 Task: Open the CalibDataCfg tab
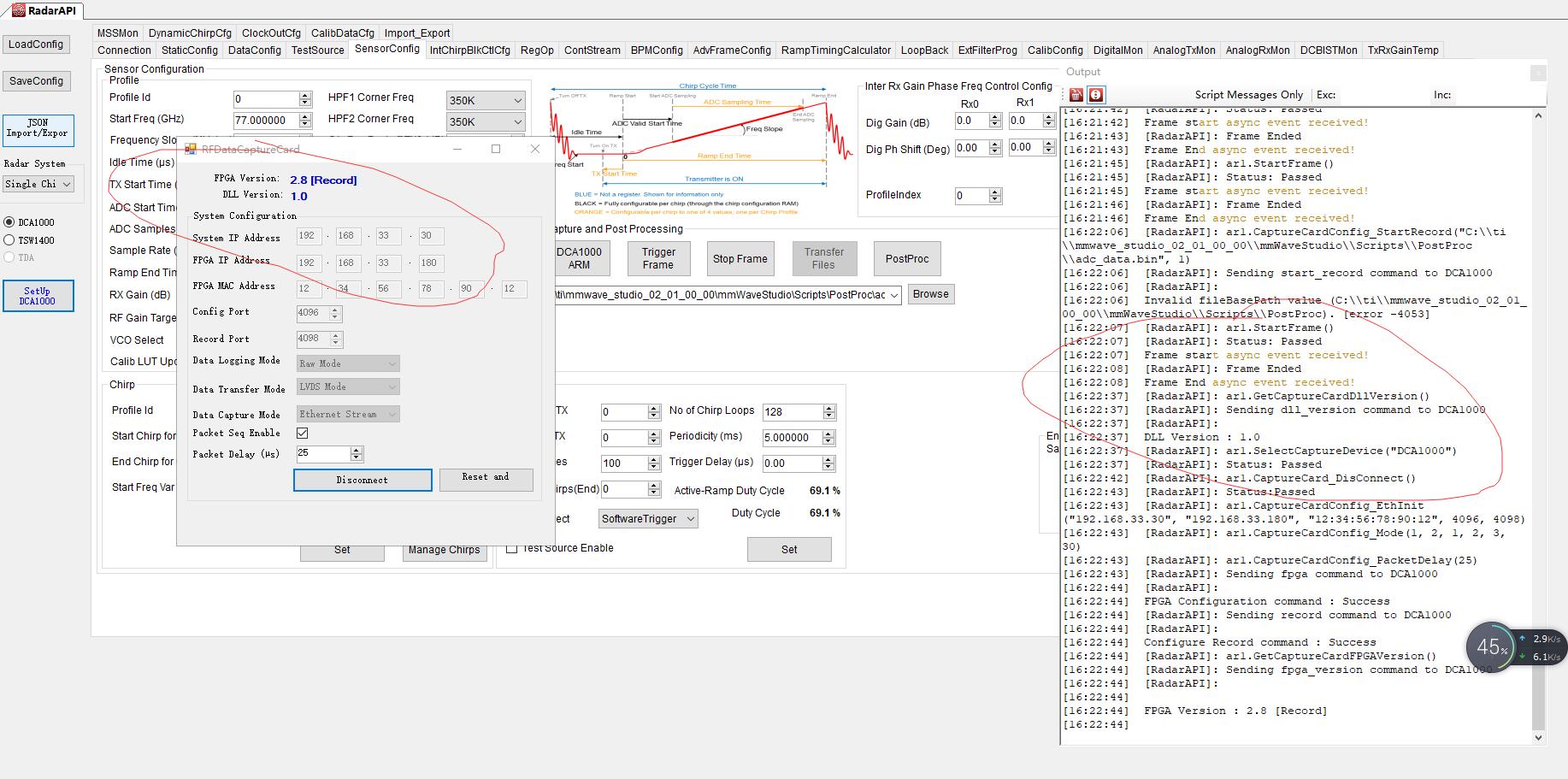pyautogui.click(x=342, y=33)
